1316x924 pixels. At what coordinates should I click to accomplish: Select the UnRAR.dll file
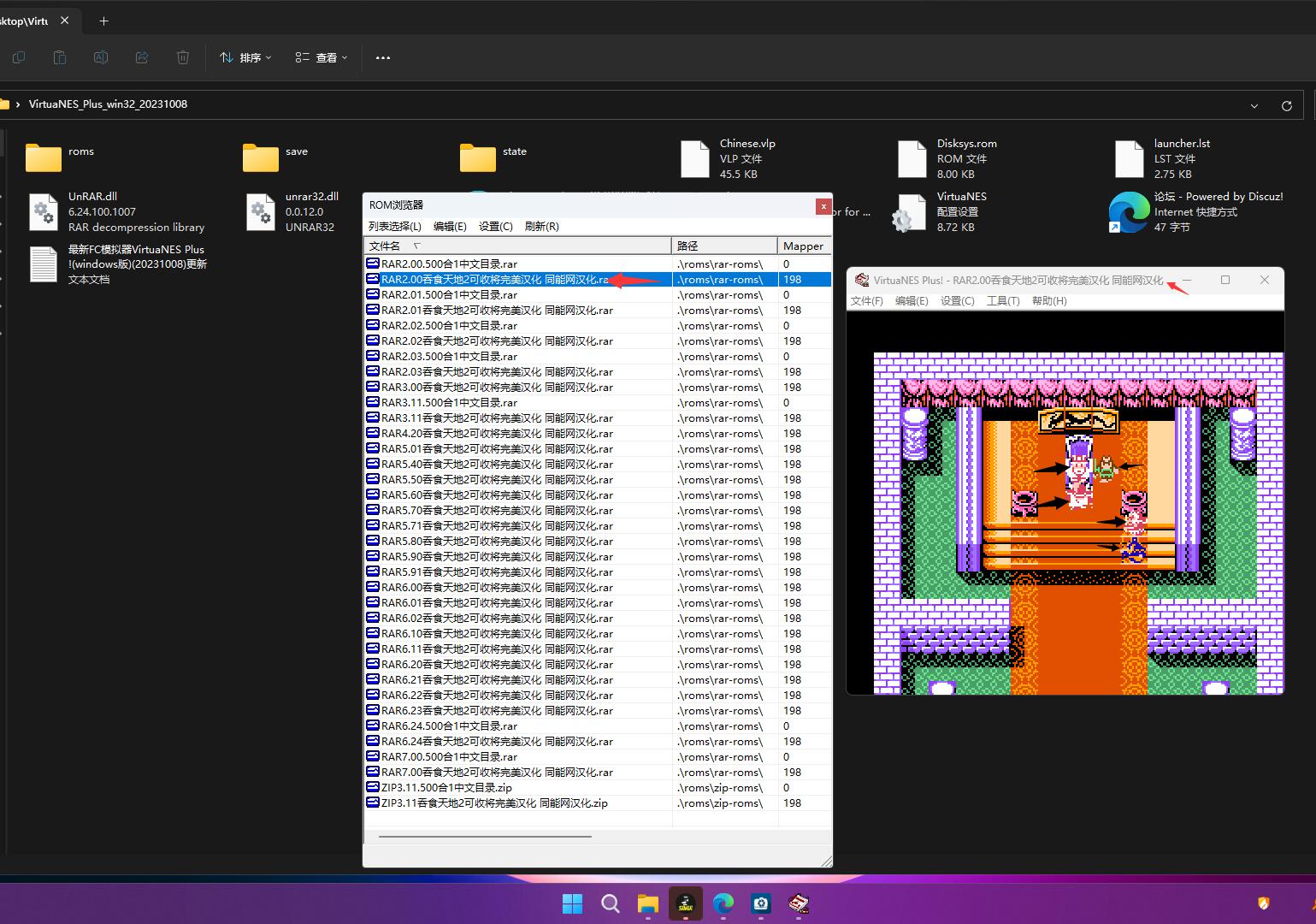[115, 211]
